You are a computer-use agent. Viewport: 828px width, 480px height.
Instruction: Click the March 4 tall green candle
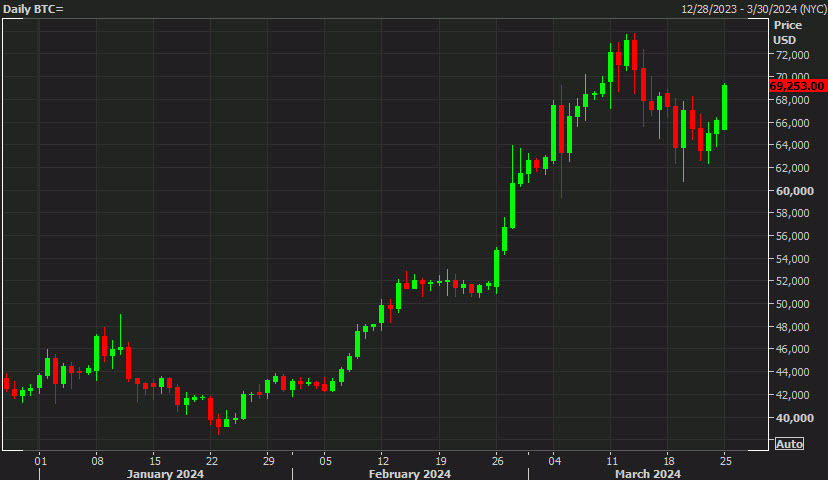click(x=553, y=133)
